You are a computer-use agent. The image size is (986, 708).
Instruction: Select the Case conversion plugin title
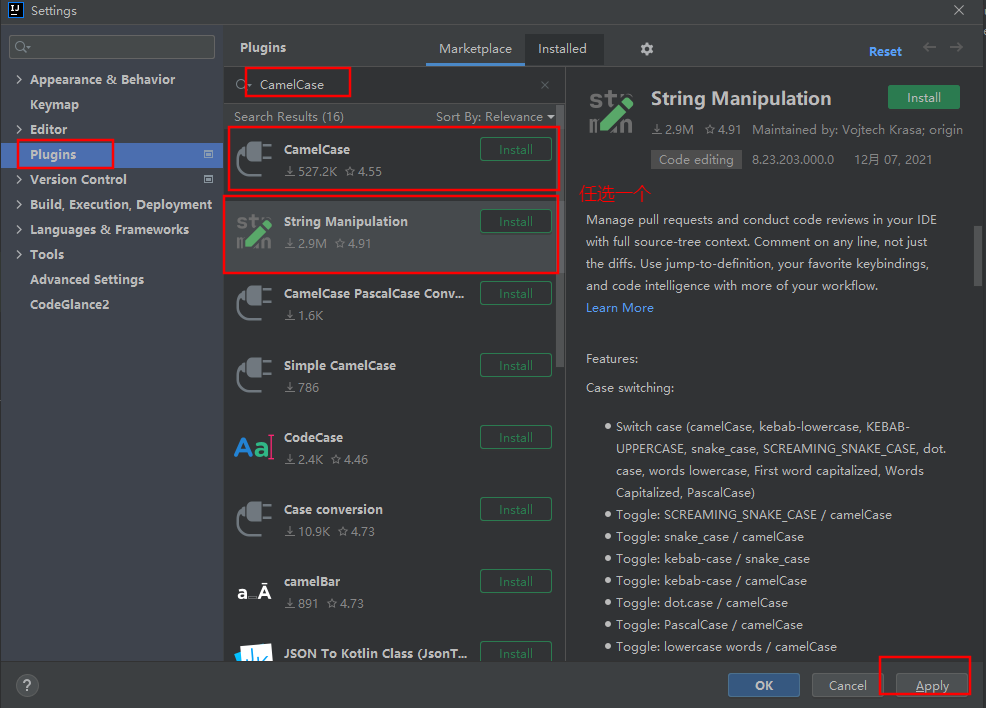(x=333, y=510)
